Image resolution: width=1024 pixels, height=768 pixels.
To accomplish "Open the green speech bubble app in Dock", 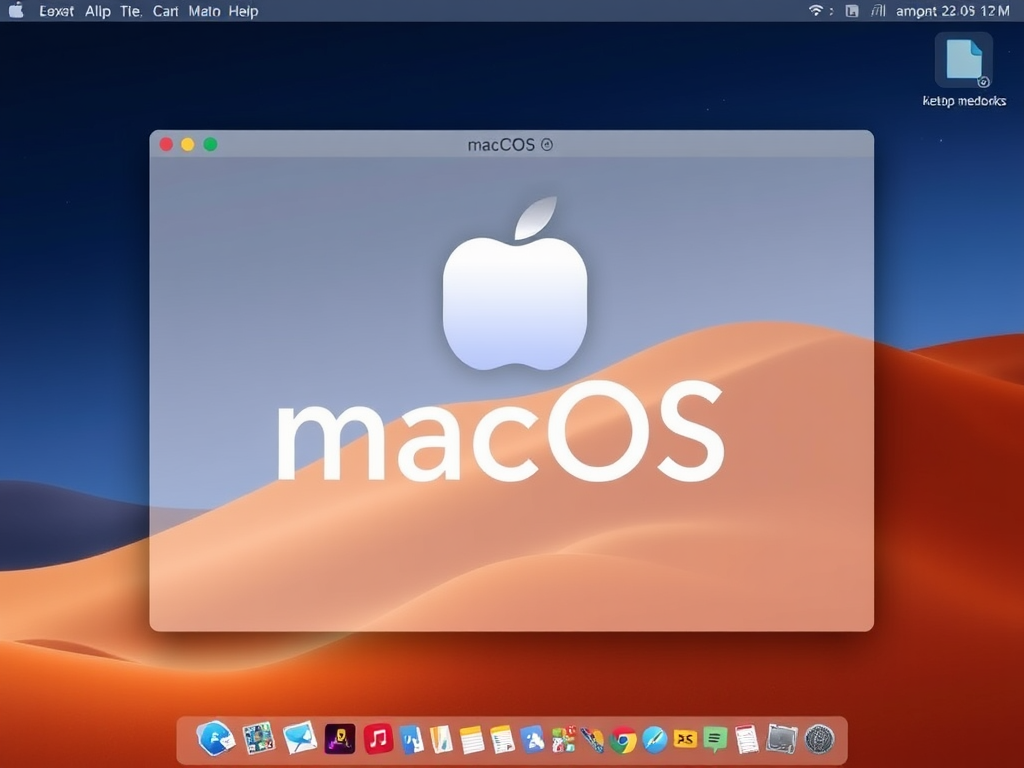I will coord(715,739).
